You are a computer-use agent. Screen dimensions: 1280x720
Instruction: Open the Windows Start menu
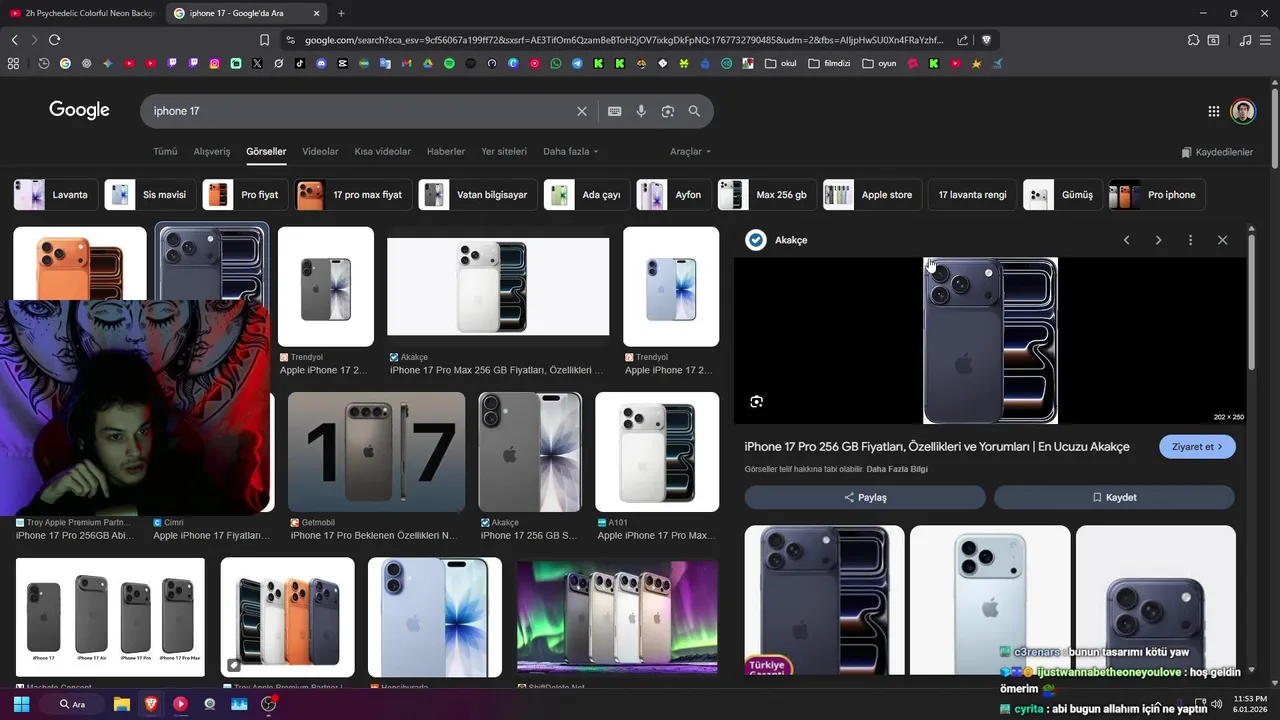tap(21, 704)
